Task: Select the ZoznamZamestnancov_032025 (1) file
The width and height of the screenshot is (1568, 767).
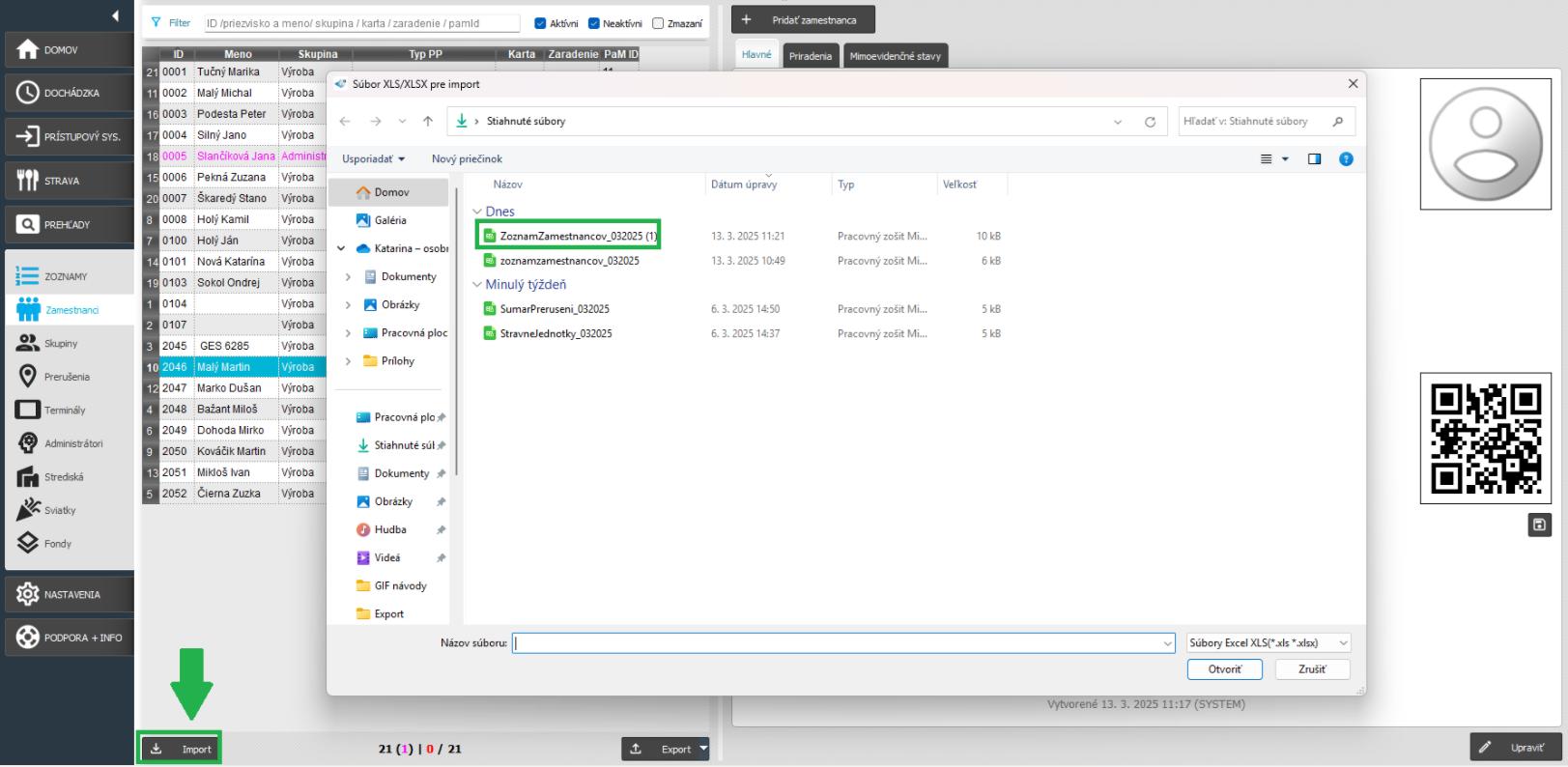Action: click(x=577, y=236)
